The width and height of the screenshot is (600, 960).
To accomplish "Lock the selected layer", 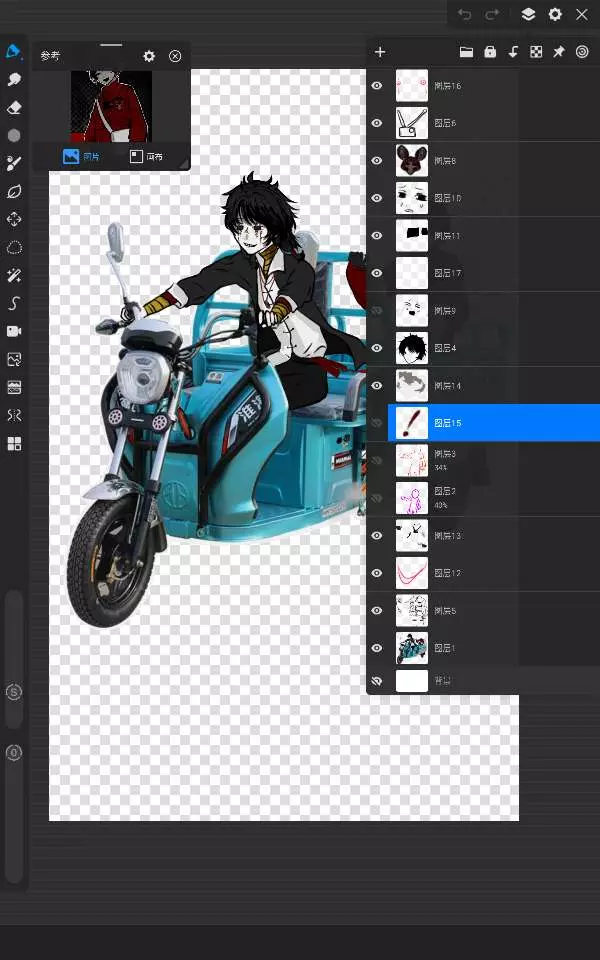I will coord(490,52).
